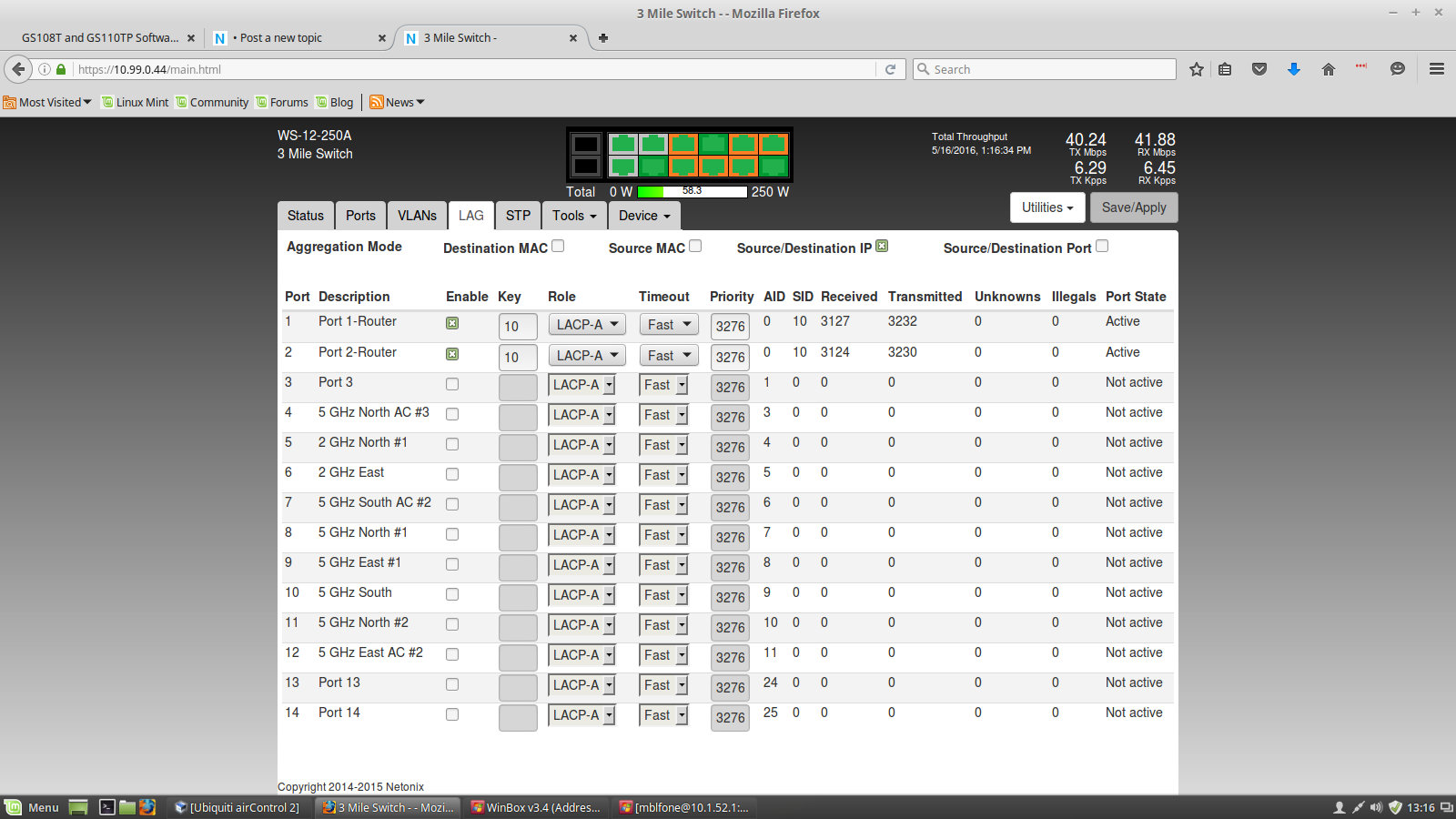Go to Firefox home page icon
This screenshot has width=1456, height=819.
tap(1329, 69)
